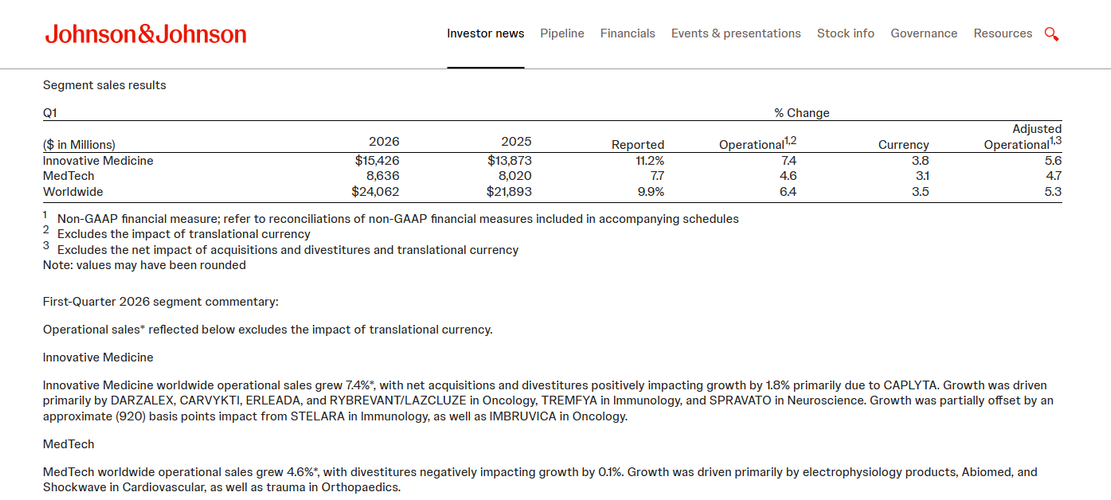Go to the Johnson & Johnson home logo

[x=145, y=34]
